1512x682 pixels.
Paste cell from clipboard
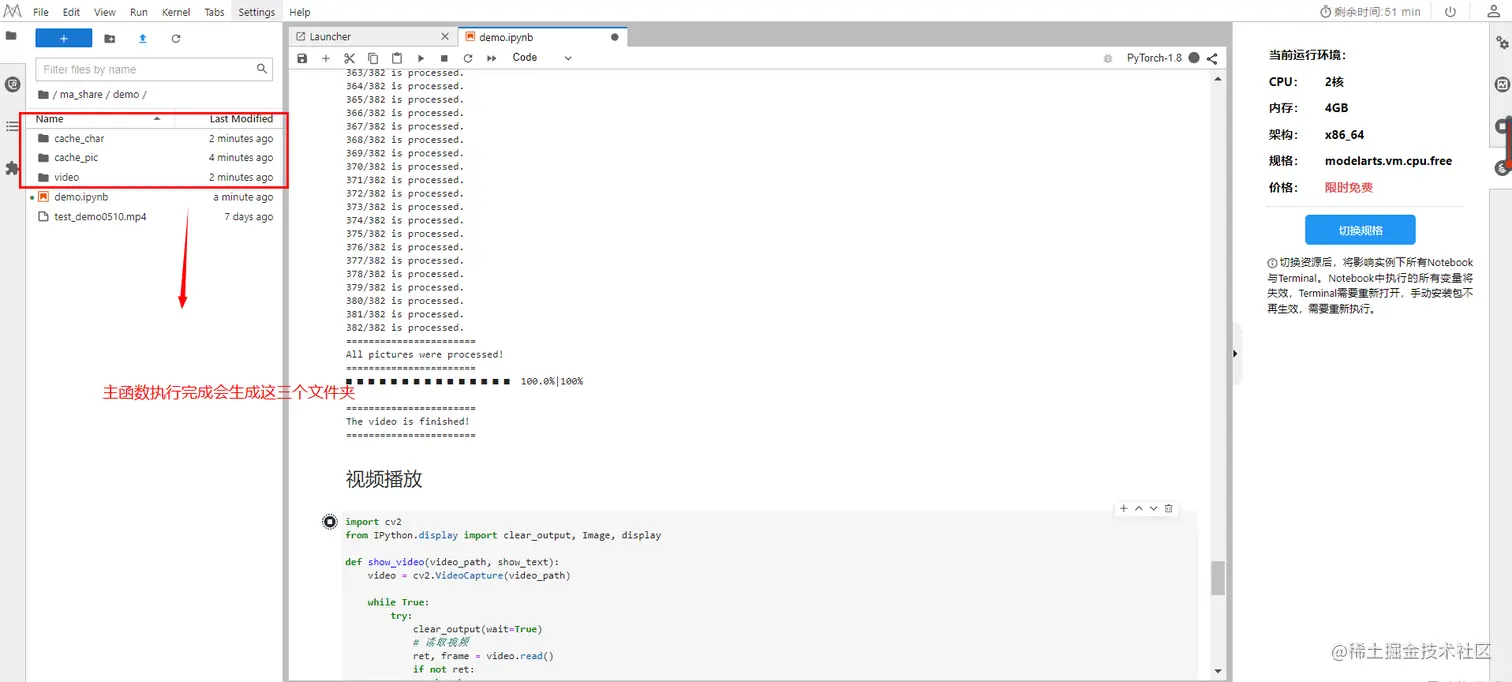pyautogui.click(x=397, y=58)
